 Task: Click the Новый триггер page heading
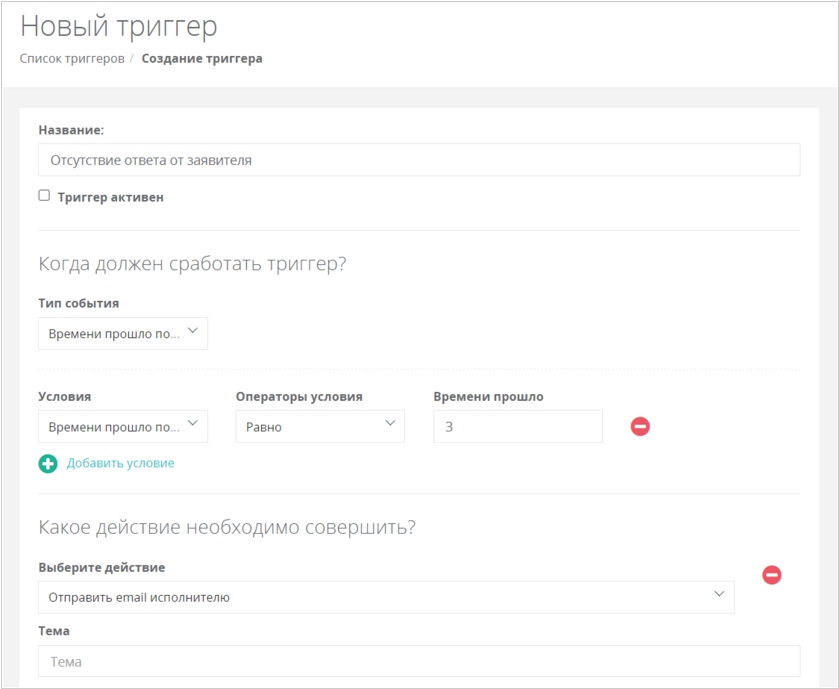click(x=119, y=26)
